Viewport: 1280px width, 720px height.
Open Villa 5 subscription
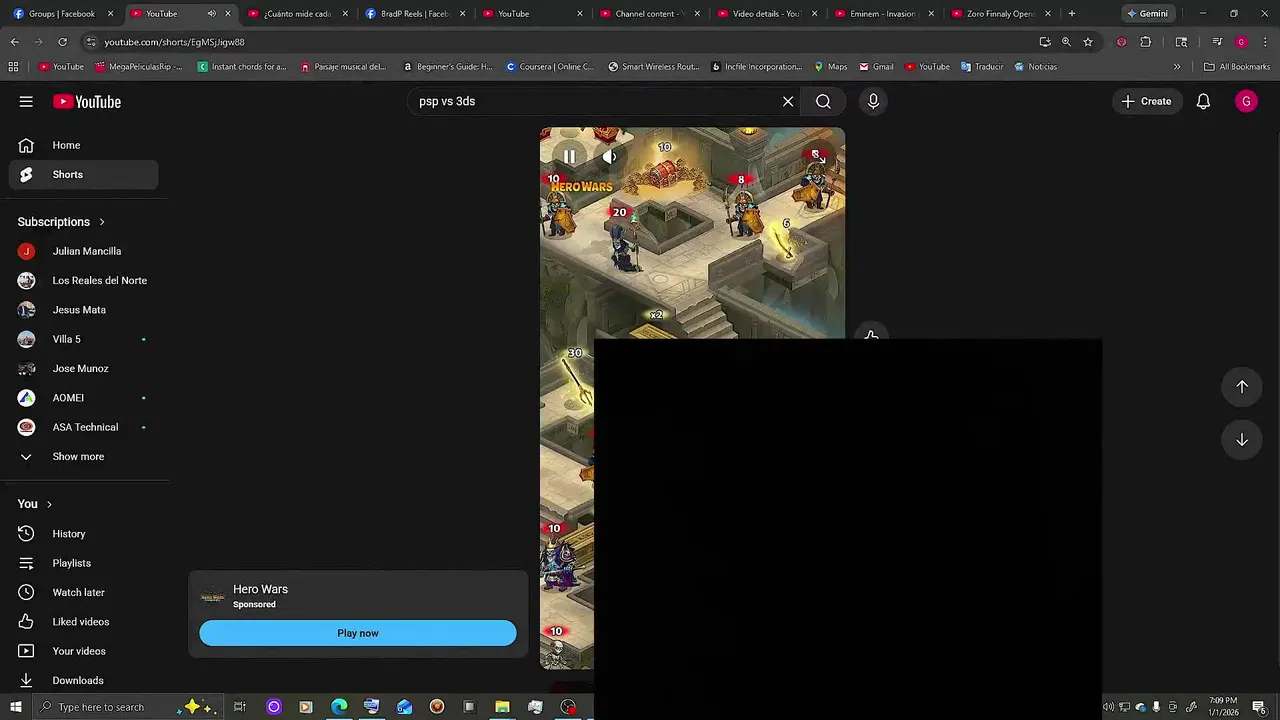coord(84,339)
